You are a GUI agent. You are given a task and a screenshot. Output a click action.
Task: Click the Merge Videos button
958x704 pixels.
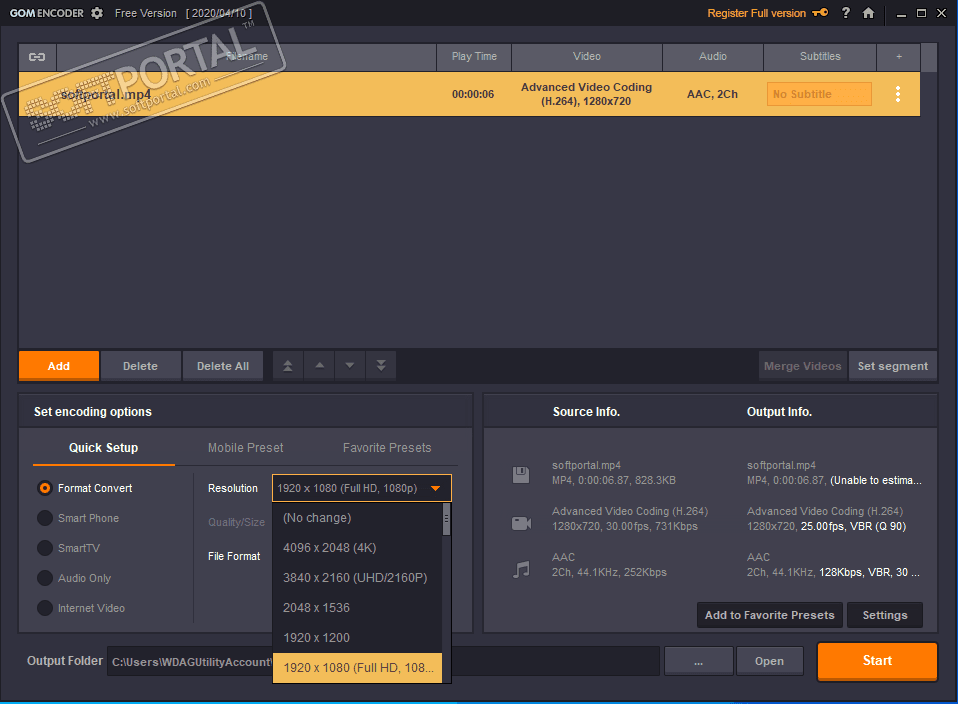point(803,366)
